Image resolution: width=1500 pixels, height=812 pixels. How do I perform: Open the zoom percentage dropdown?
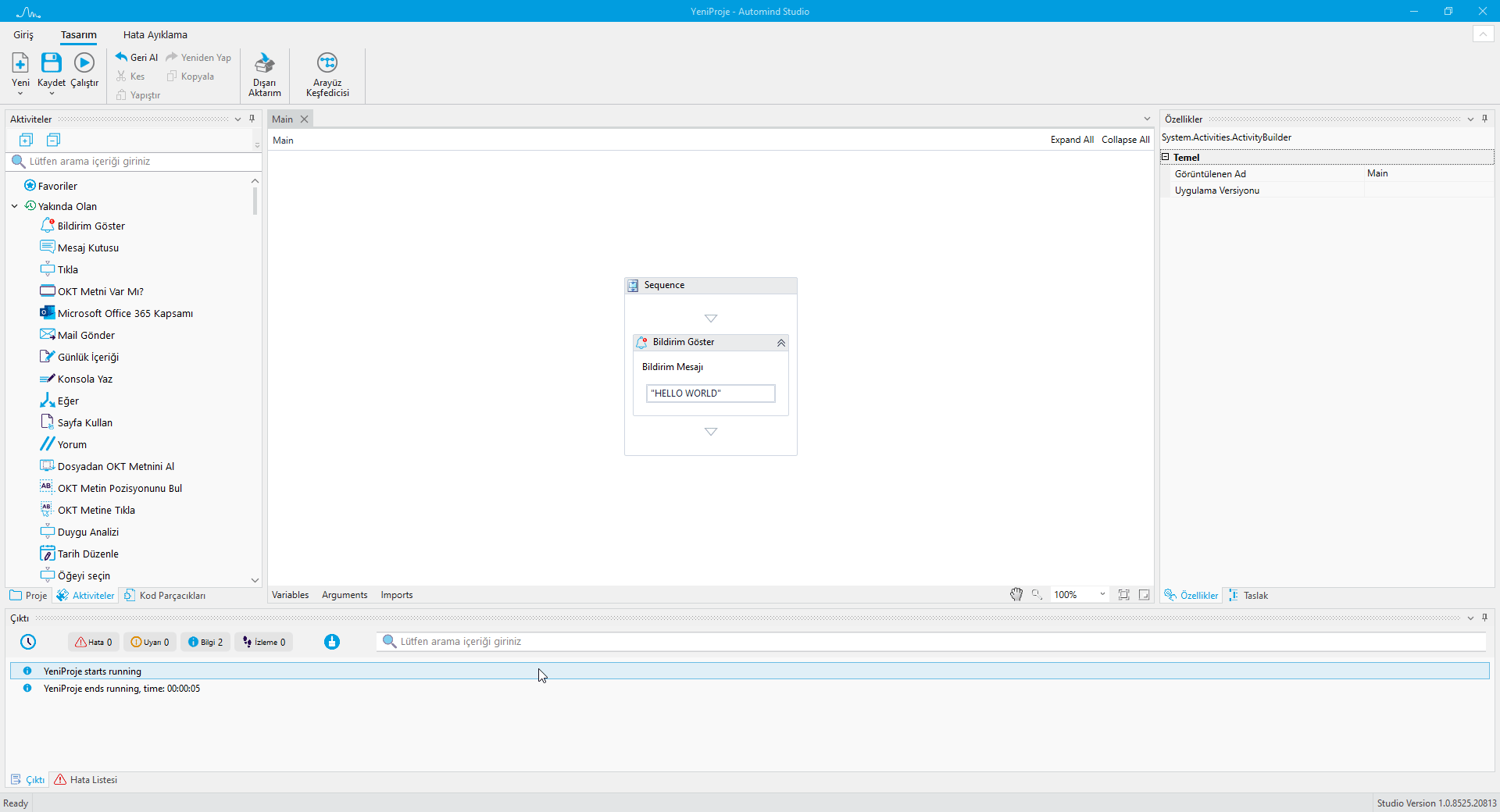pos(1102,595)
